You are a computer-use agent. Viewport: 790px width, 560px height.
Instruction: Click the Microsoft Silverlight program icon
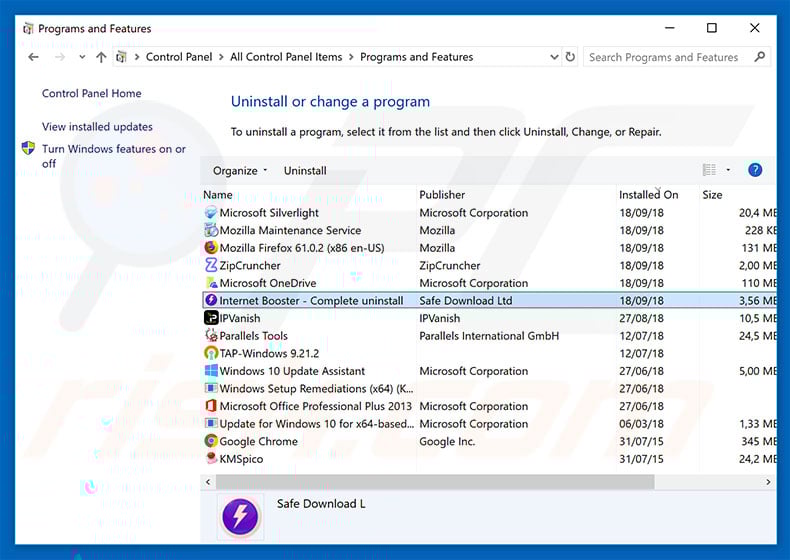(211, 213)
